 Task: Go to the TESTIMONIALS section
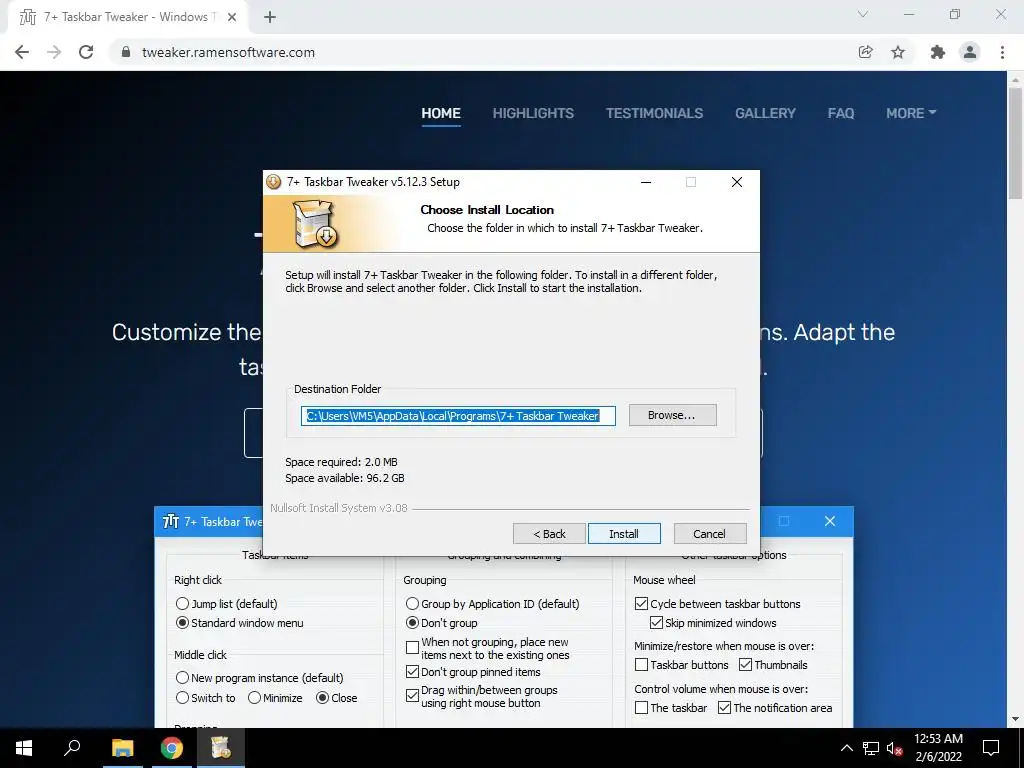(x=654, y=114)
